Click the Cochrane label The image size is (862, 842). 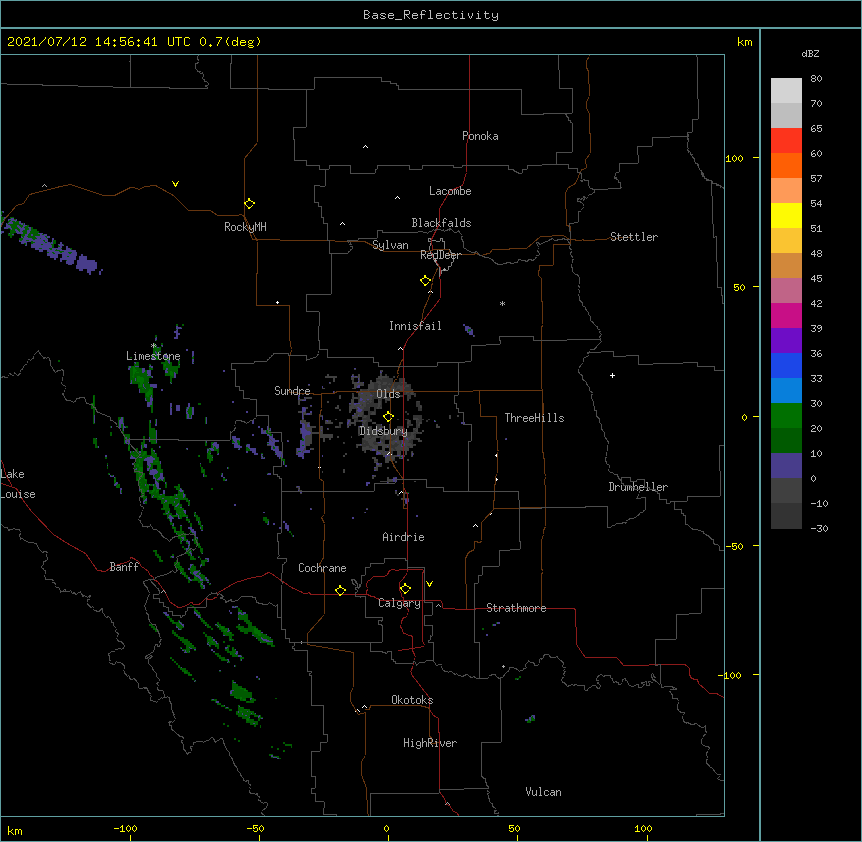pos(322,568)
